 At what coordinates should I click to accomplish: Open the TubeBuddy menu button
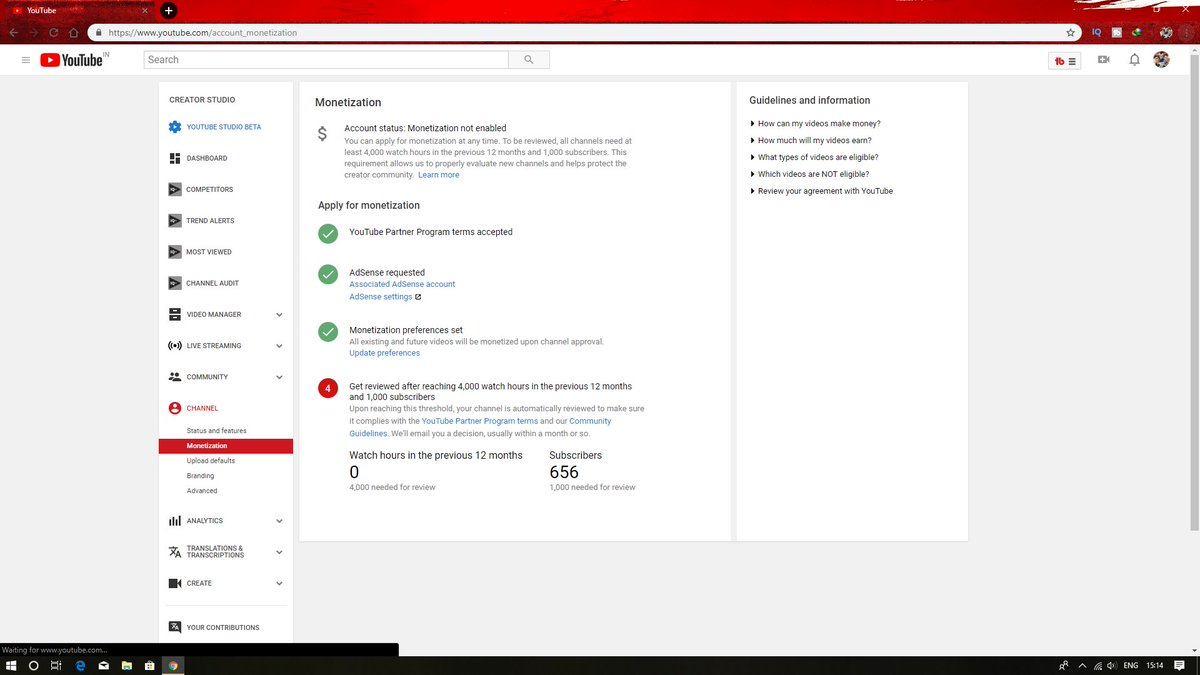(x=1065, y=60)
